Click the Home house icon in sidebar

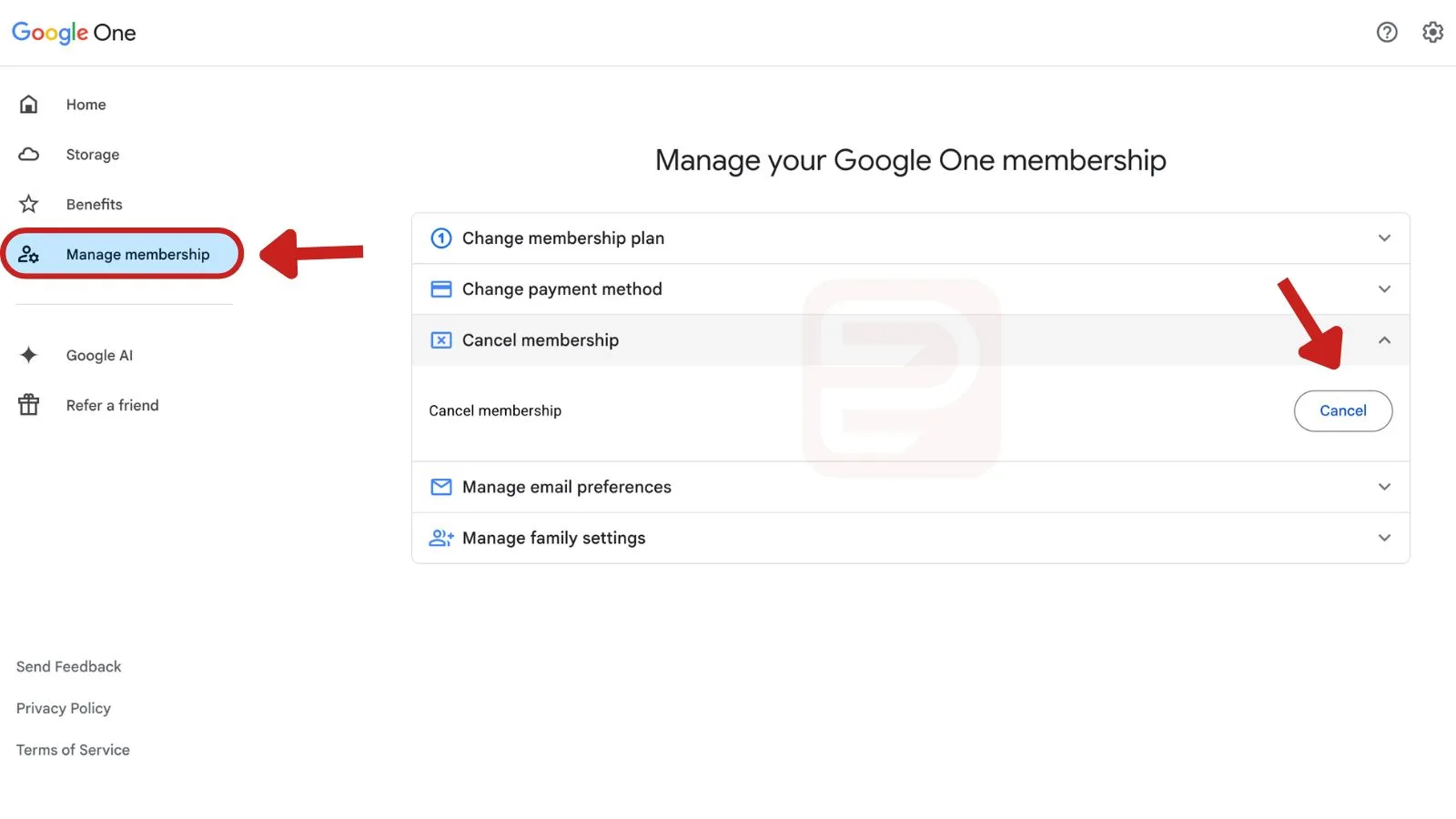coord(29,105)
